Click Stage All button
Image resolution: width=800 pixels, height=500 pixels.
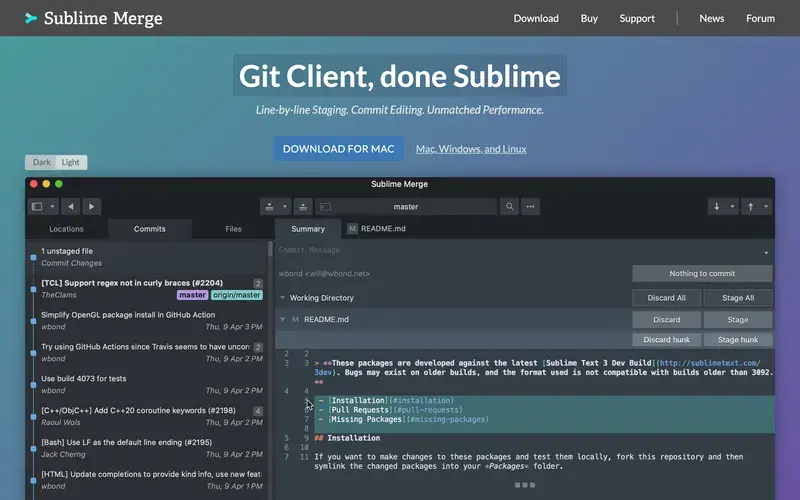tap(738, 298)
